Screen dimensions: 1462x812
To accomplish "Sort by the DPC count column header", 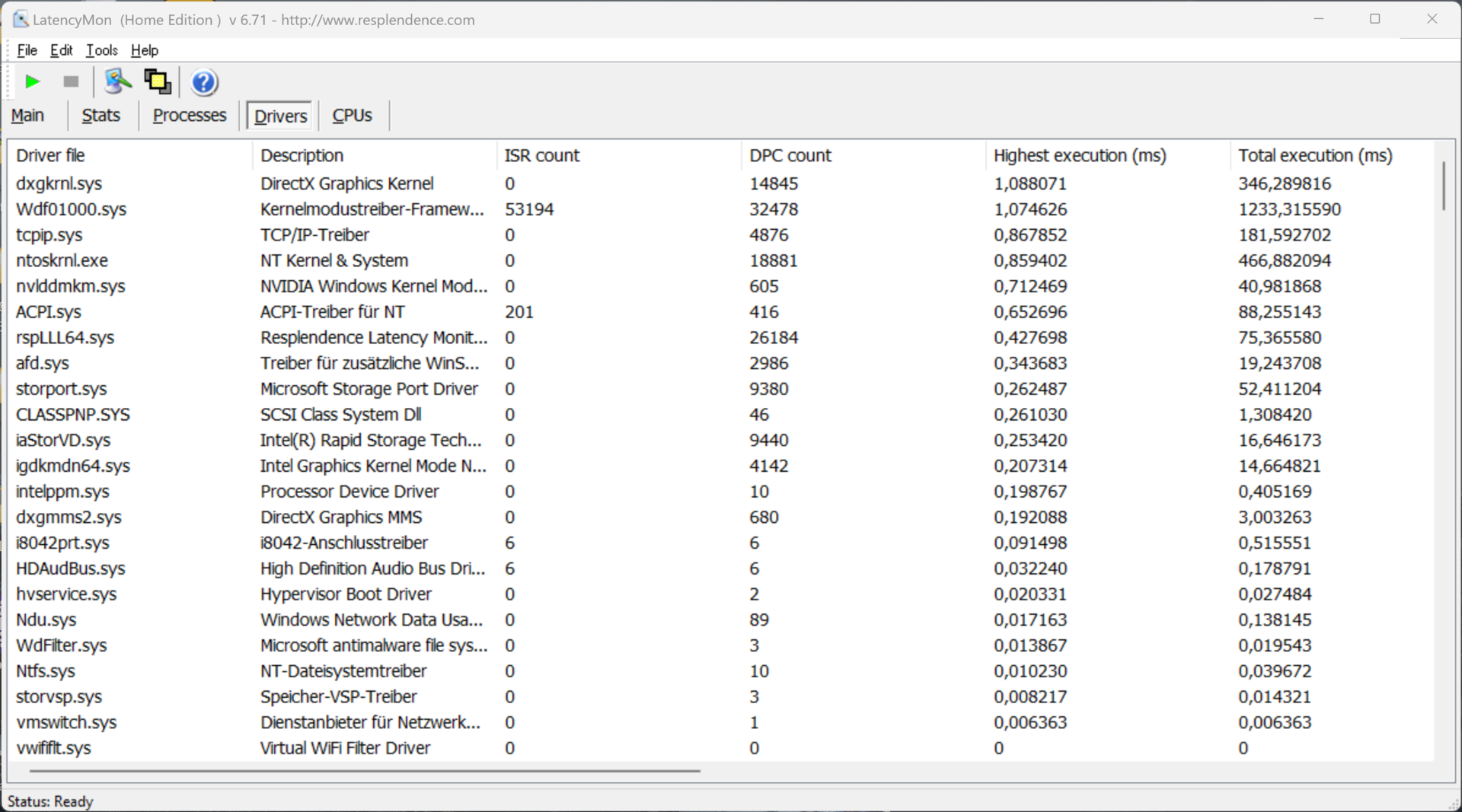I will point(790,155).
